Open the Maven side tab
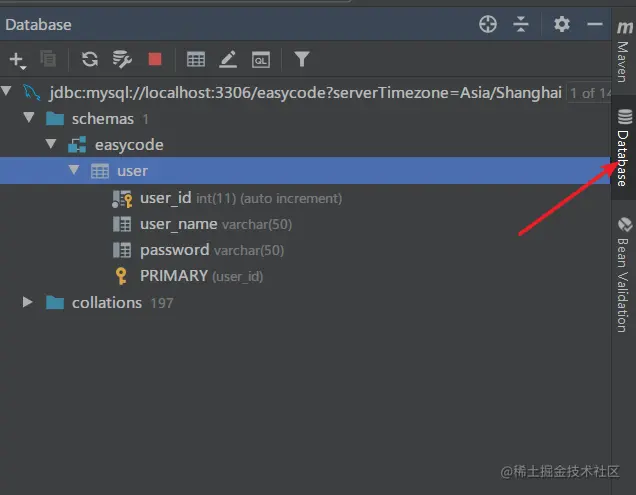 click(x=624, y=52)
